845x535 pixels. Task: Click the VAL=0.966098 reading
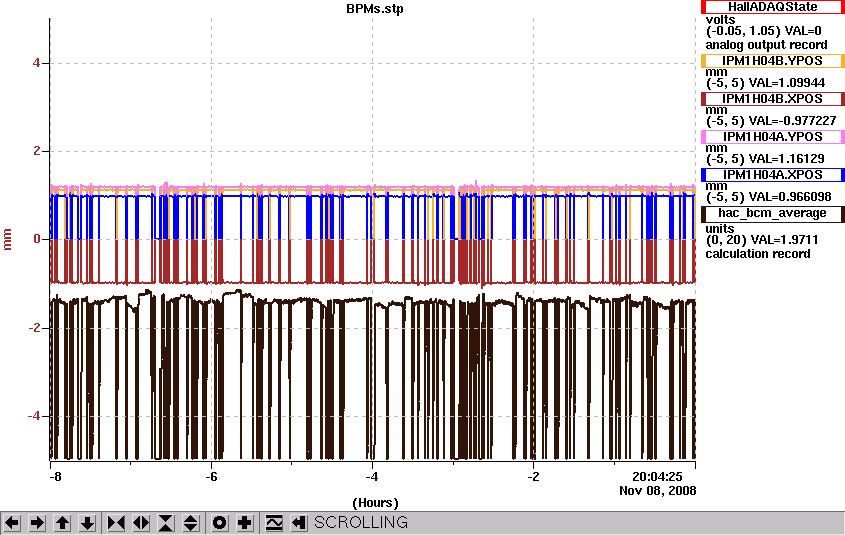(x=790, y=197)
